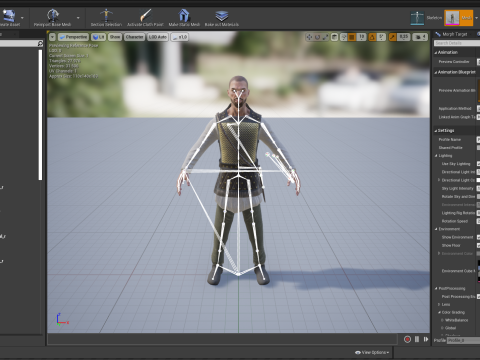
Task: Expand the Directional Light Color row
Action: click(439, 180)
